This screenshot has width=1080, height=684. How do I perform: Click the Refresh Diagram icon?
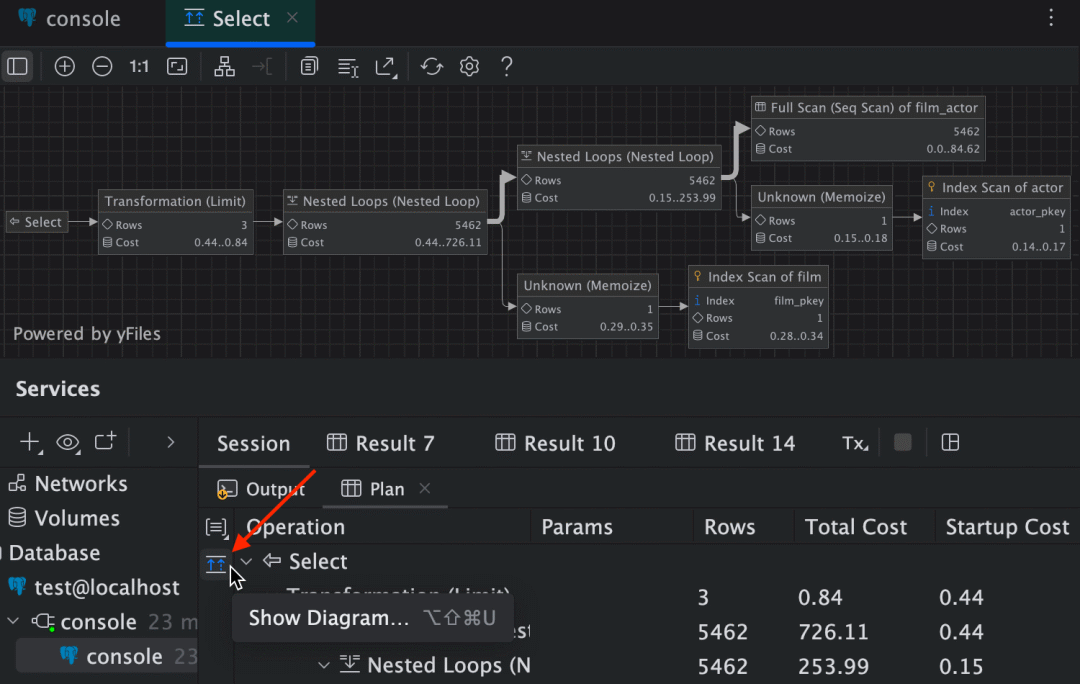click(x=430, y=66)
